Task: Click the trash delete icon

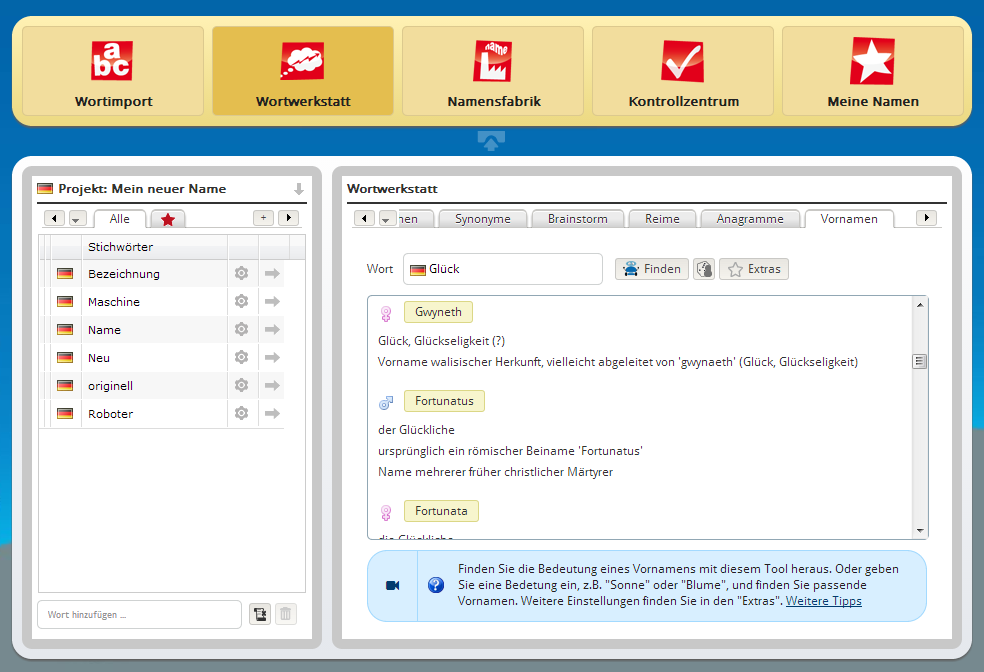Action: point(286,614)
